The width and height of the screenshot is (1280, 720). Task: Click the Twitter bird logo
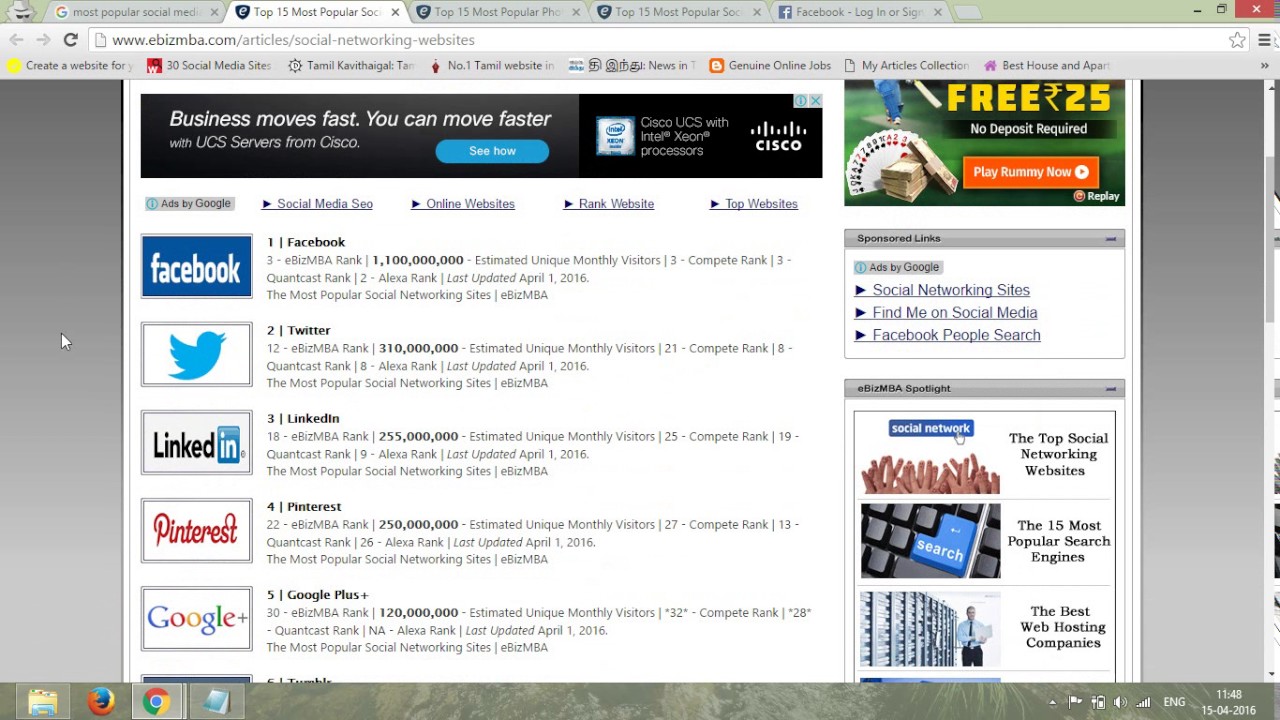tap(196, 354)
